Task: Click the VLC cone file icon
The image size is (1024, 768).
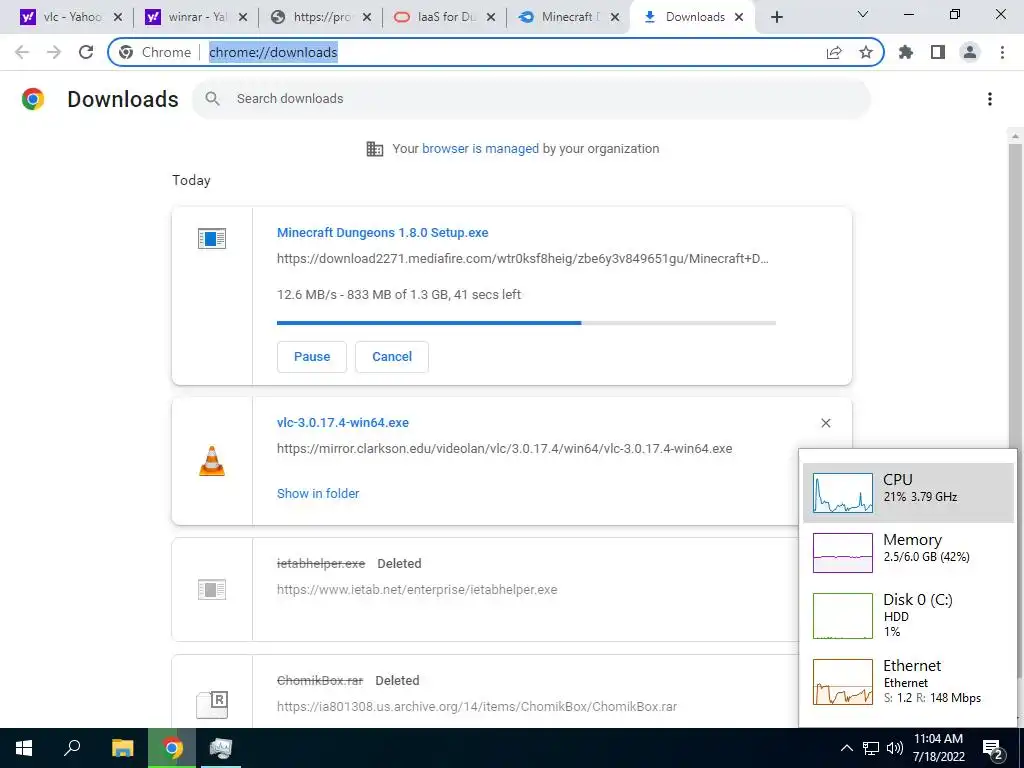Action: click(212, 461)
